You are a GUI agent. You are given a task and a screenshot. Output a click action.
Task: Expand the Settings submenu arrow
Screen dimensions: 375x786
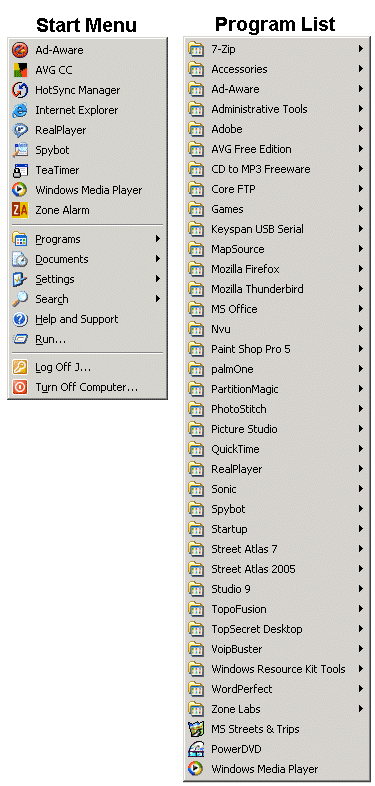click(158, 279)
